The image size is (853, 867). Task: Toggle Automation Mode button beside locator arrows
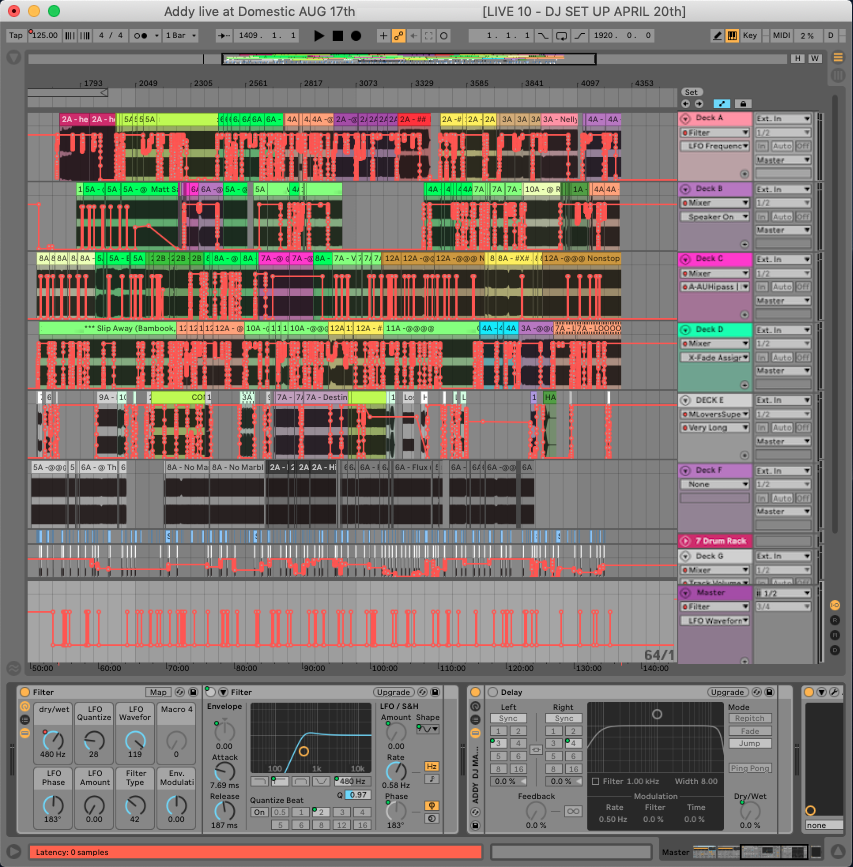(721, 103)
